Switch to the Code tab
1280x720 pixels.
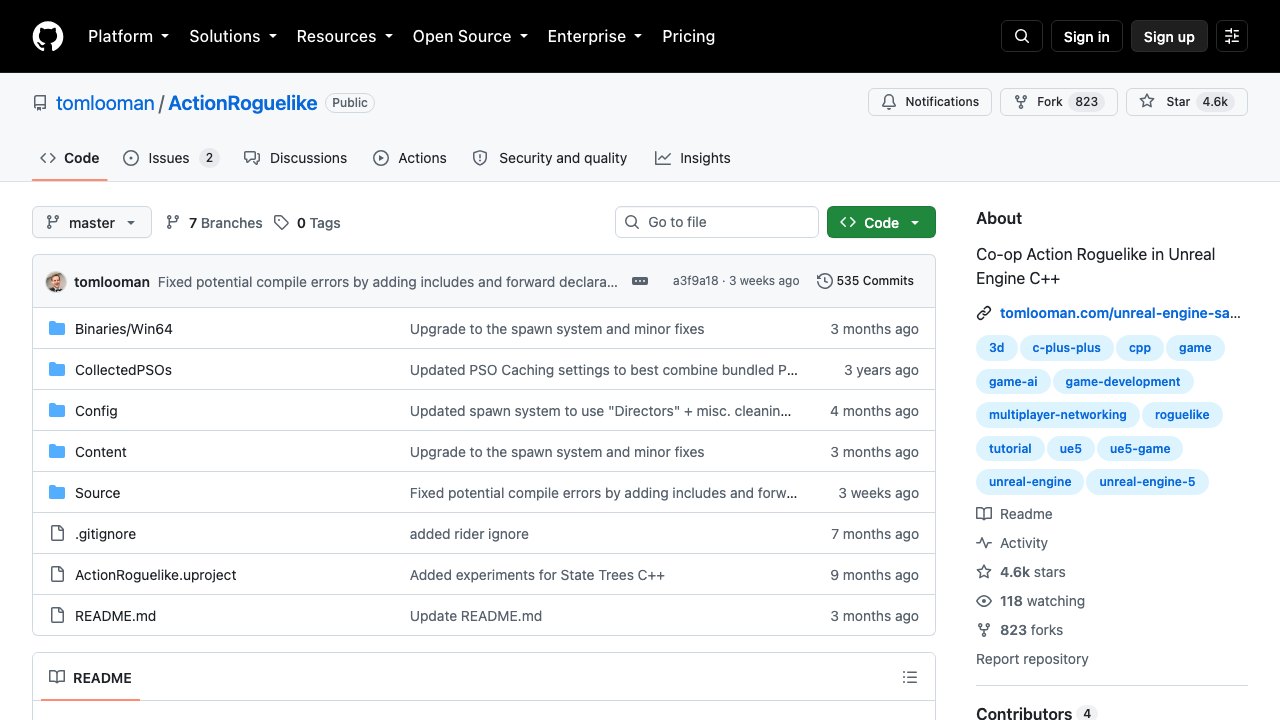pyautogui.click(x=70, y=158)
